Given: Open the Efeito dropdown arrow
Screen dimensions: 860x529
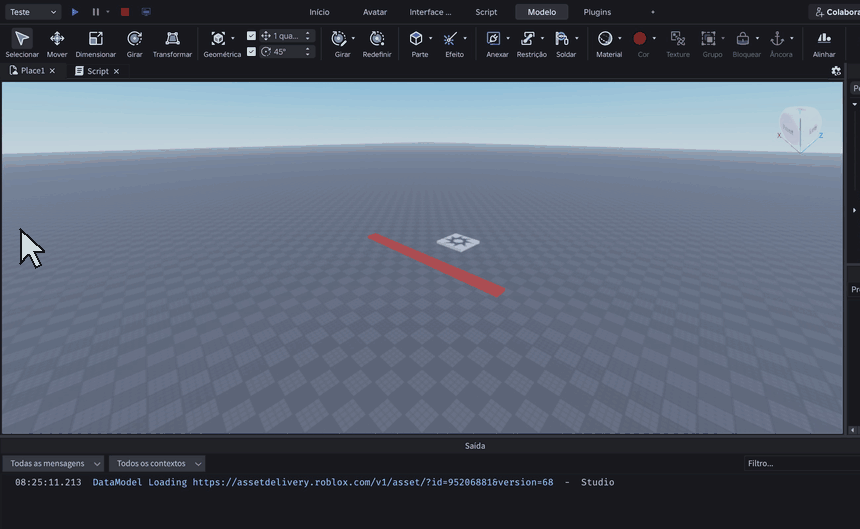Looking at the screenshot, I should (465, 38).
